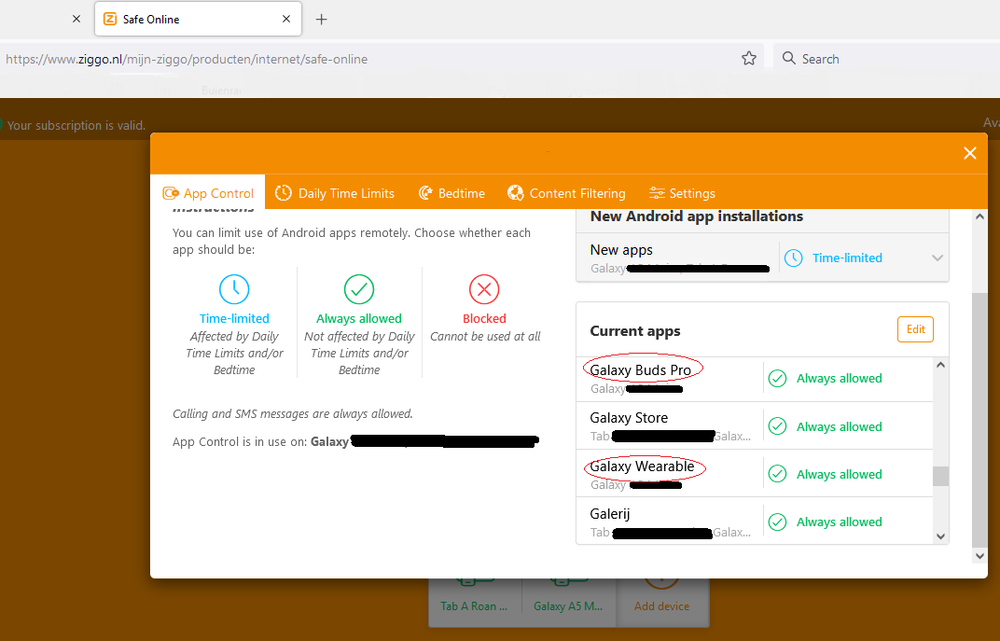This screenshot has height=641, width=1000.
Task: Close the Safe Online browser tab
Action: click(286, 19)
